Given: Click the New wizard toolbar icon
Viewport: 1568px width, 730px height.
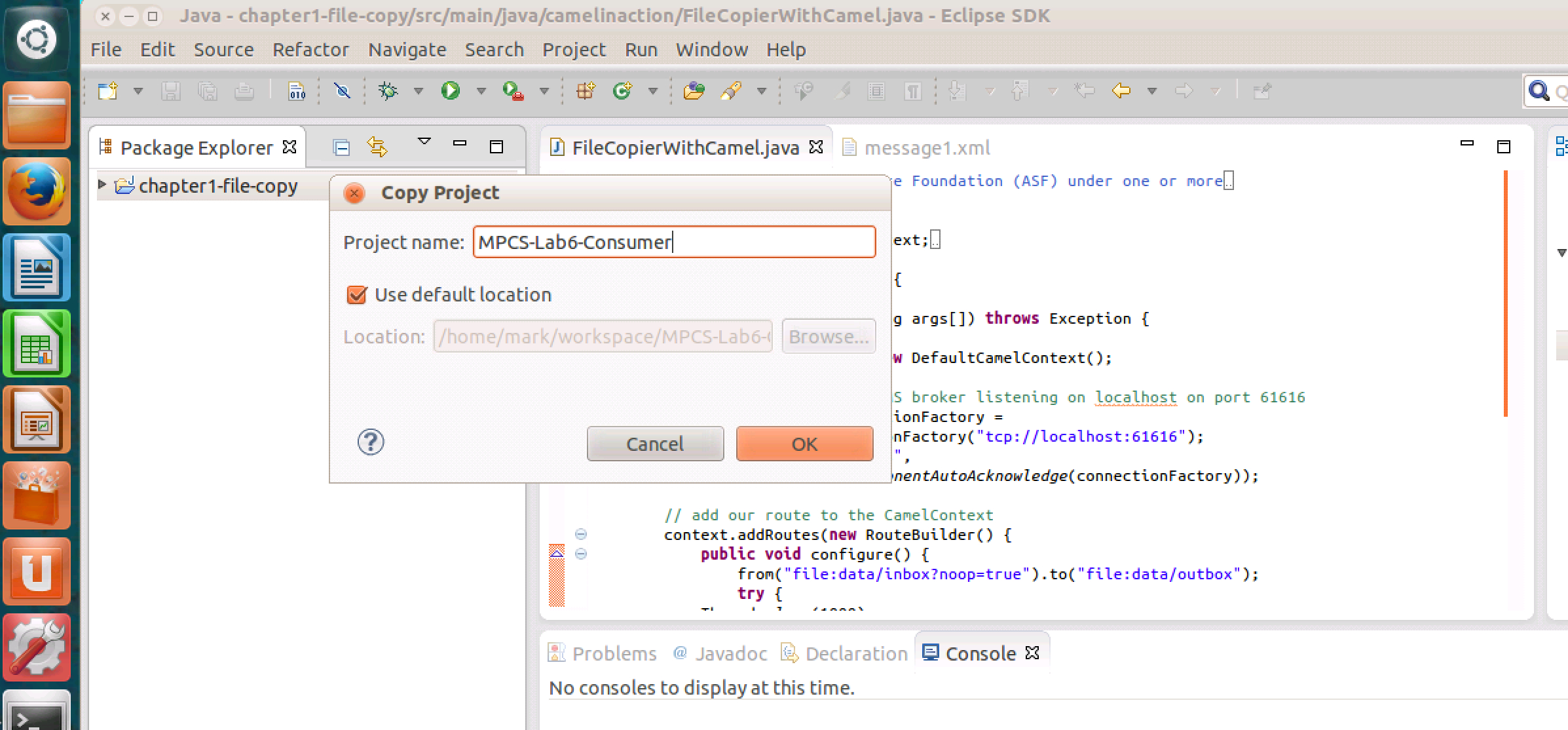Looking at the screenshot, I should click(108, 90).
